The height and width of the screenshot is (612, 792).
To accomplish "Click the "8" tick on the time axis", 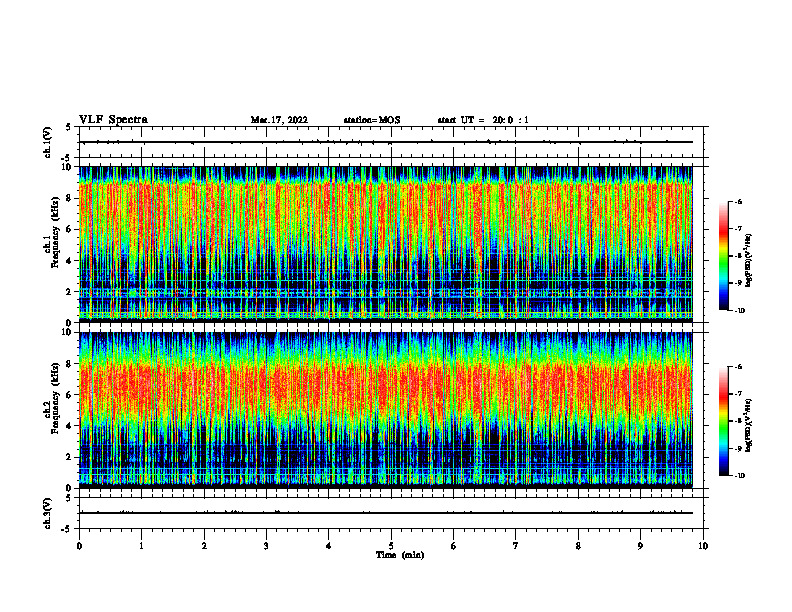I will 578,546.
